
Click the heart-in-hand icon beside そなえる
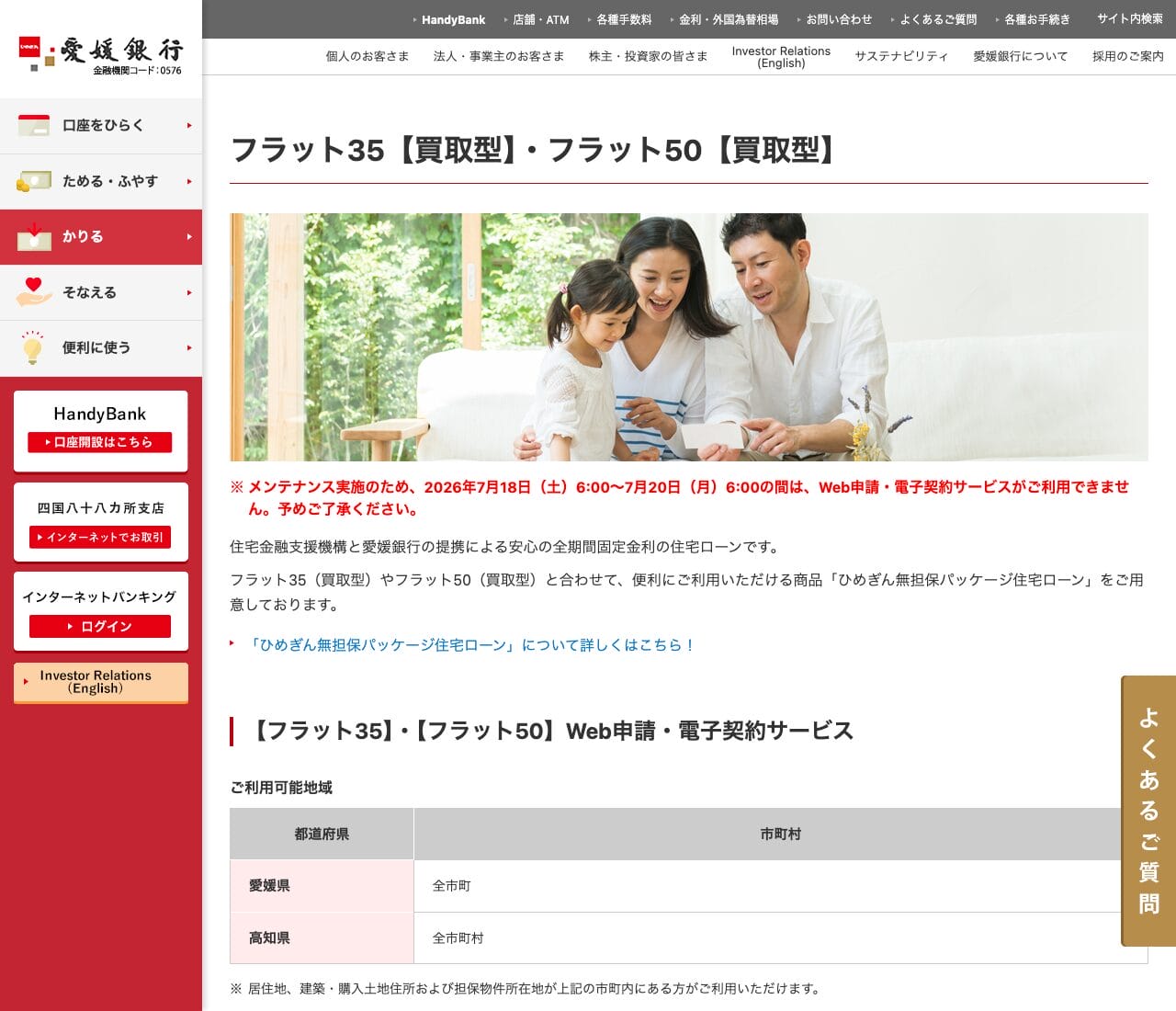(x=34, y=292)
